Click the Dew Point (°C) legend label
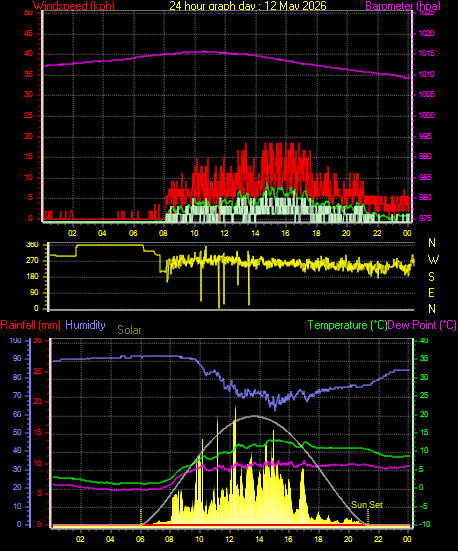 point(422,325)
